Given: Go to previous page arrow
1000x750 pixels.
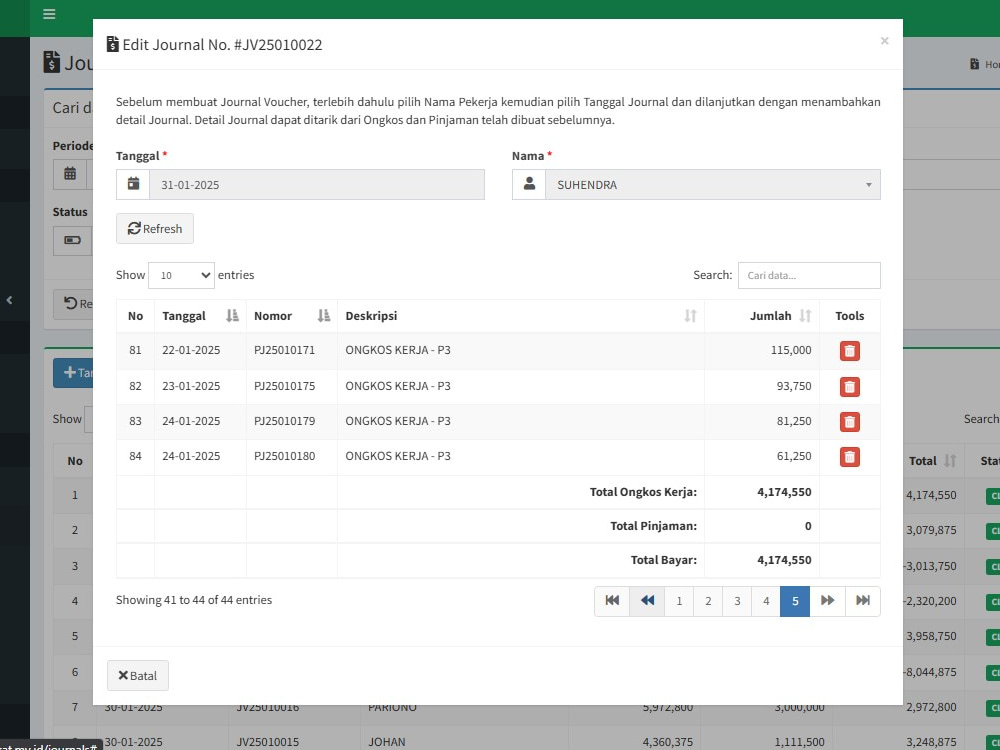Looking at the screenshot, I should point(647,601).
